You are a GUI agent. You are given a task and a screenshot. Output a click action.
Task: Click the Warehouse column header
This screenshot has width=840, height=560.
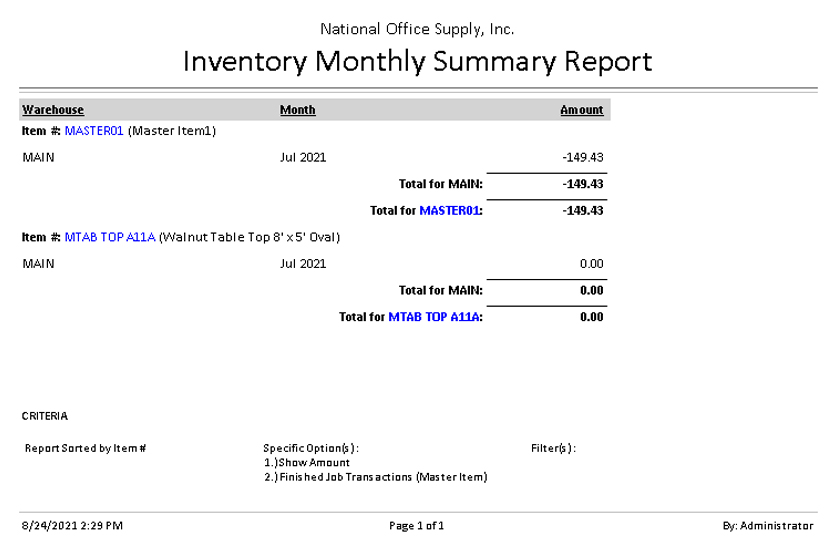(x=53, y=110)
